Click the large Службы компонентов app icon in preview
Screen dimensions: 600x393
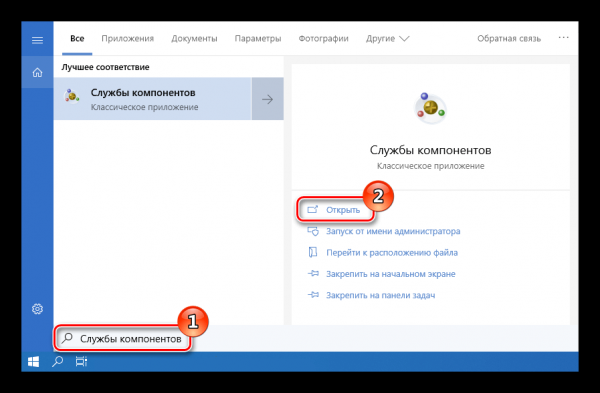pyautogui.click(x=430, y=108)
